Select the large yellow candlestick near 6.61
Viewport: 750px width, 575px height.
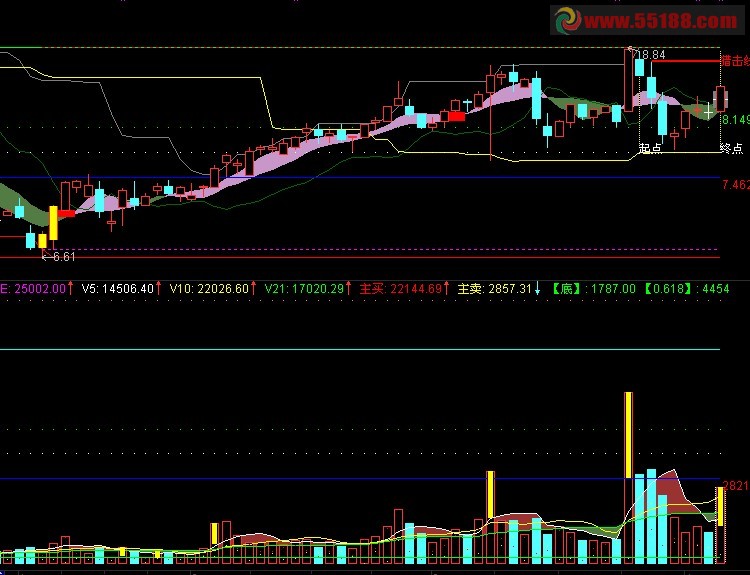click(54, 223)
